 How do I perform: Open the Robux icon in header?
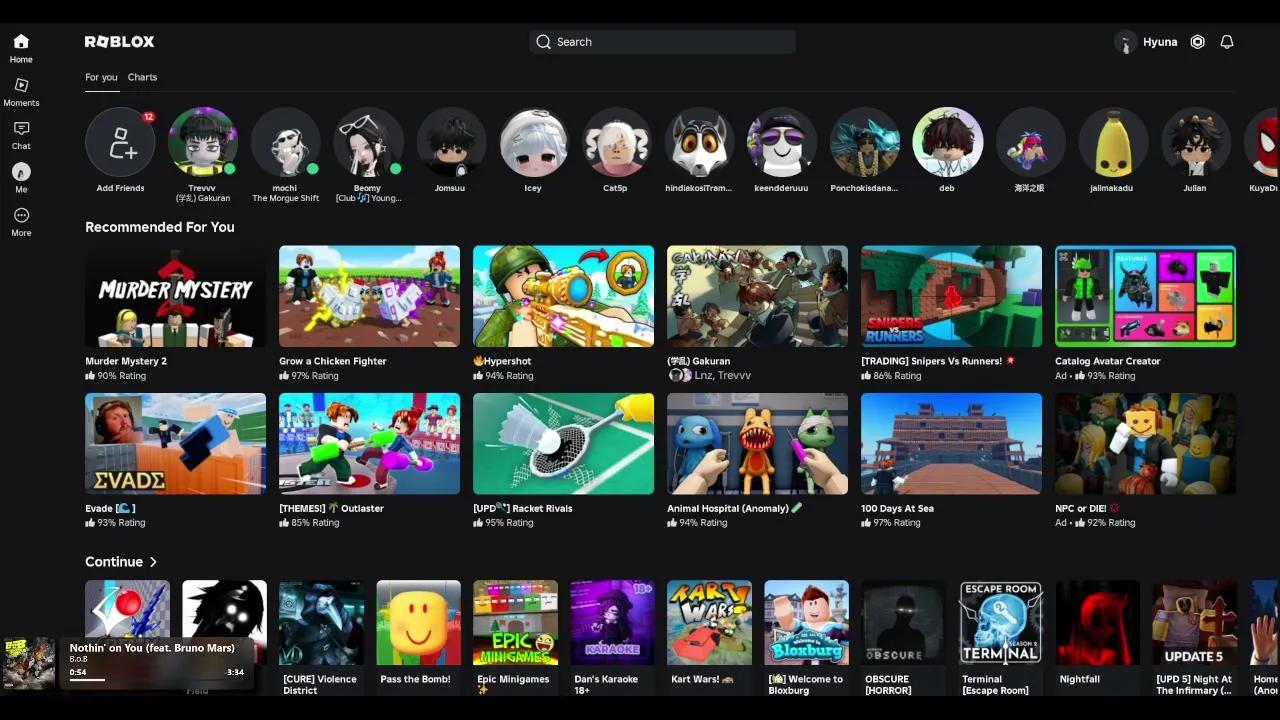point(1197,42)
